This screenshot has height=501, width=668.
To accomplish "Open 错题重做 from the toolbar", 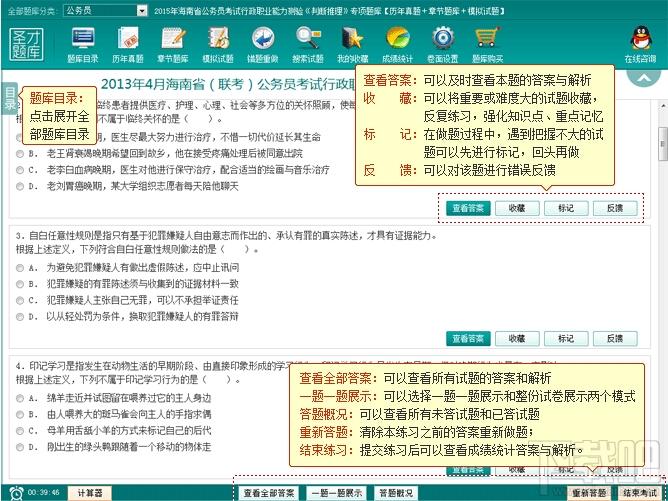I will (263, 40).
